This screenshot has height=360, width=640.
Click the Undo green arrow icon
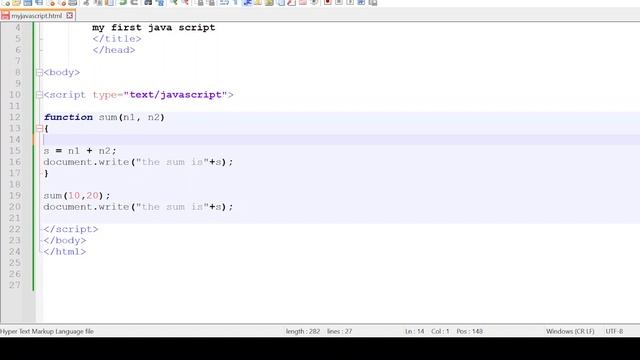point(122,3)
